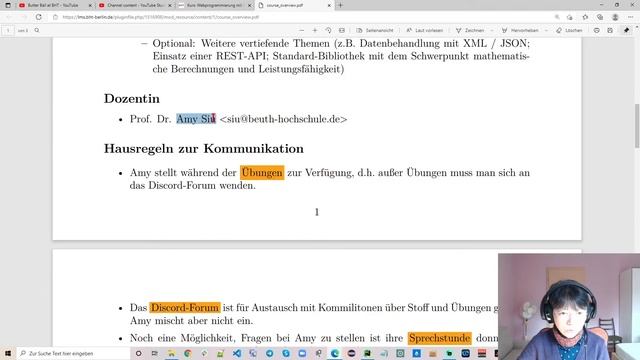Start Laut vorlesen read aloud
Image resolution: width=640 pixels, height=360 pixels.
coord(425,30)
